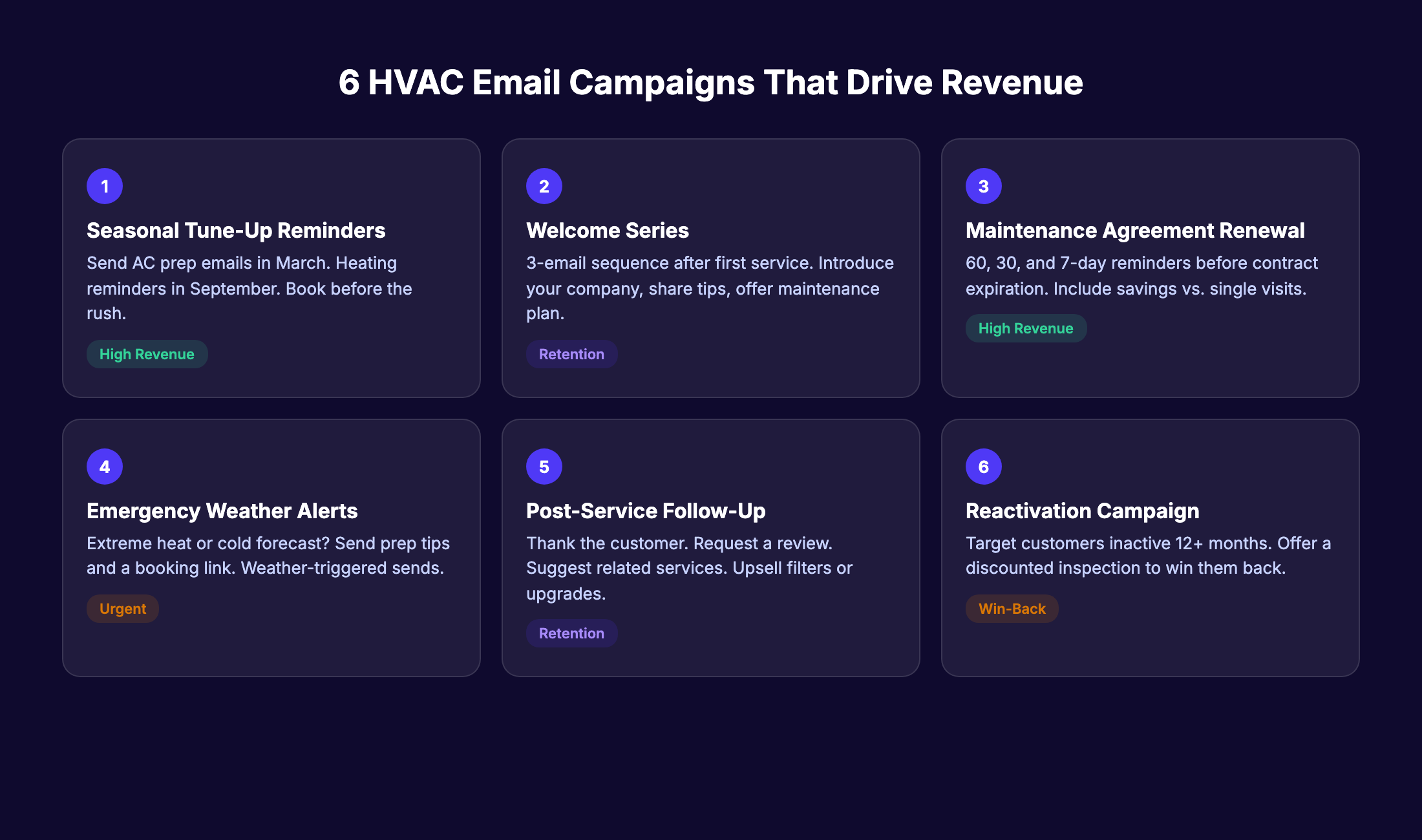The image size is (1422, 840).
Task: Expand the Post-Service Follow-Up card
Action: click(711, 549)
